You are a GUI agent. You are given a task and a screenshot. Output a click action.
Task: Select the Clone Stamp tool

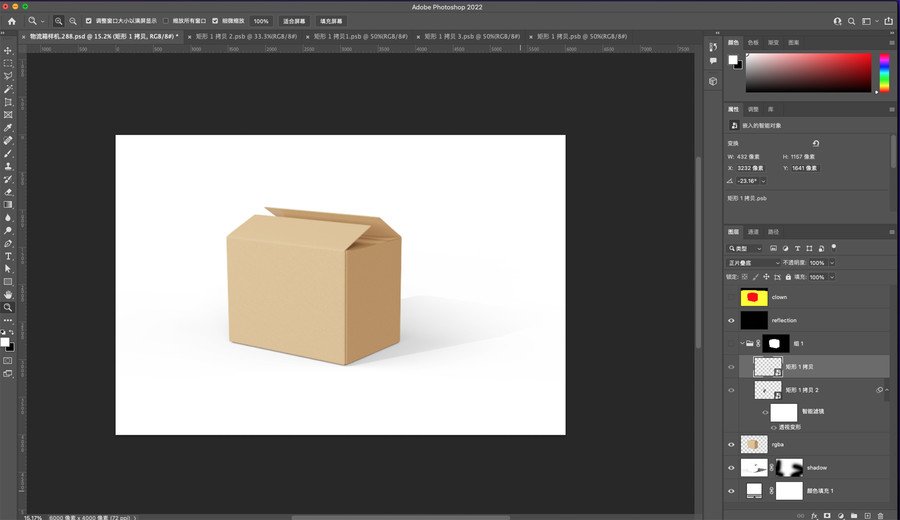(x=8, y=166)
